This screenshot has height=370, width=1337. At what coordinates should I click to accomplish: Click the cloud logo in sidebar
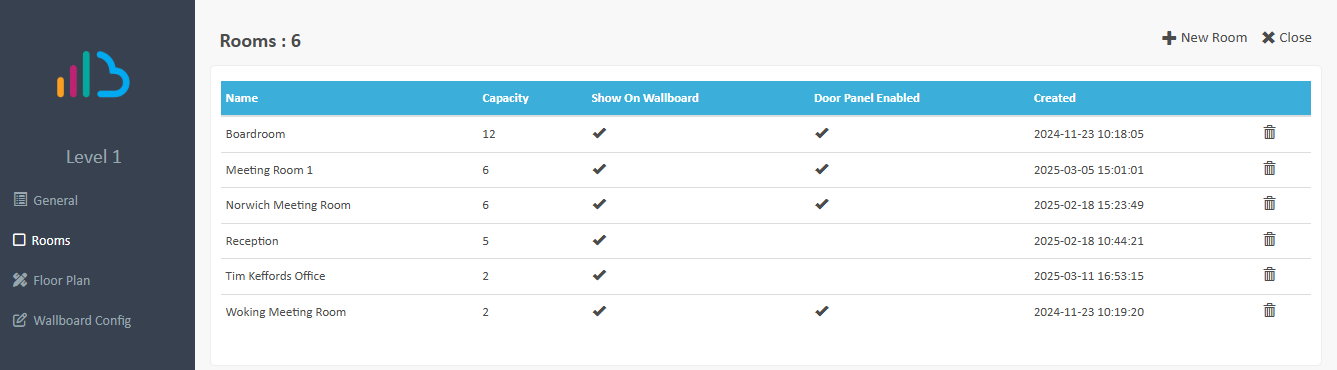click(x=94, y=74)
